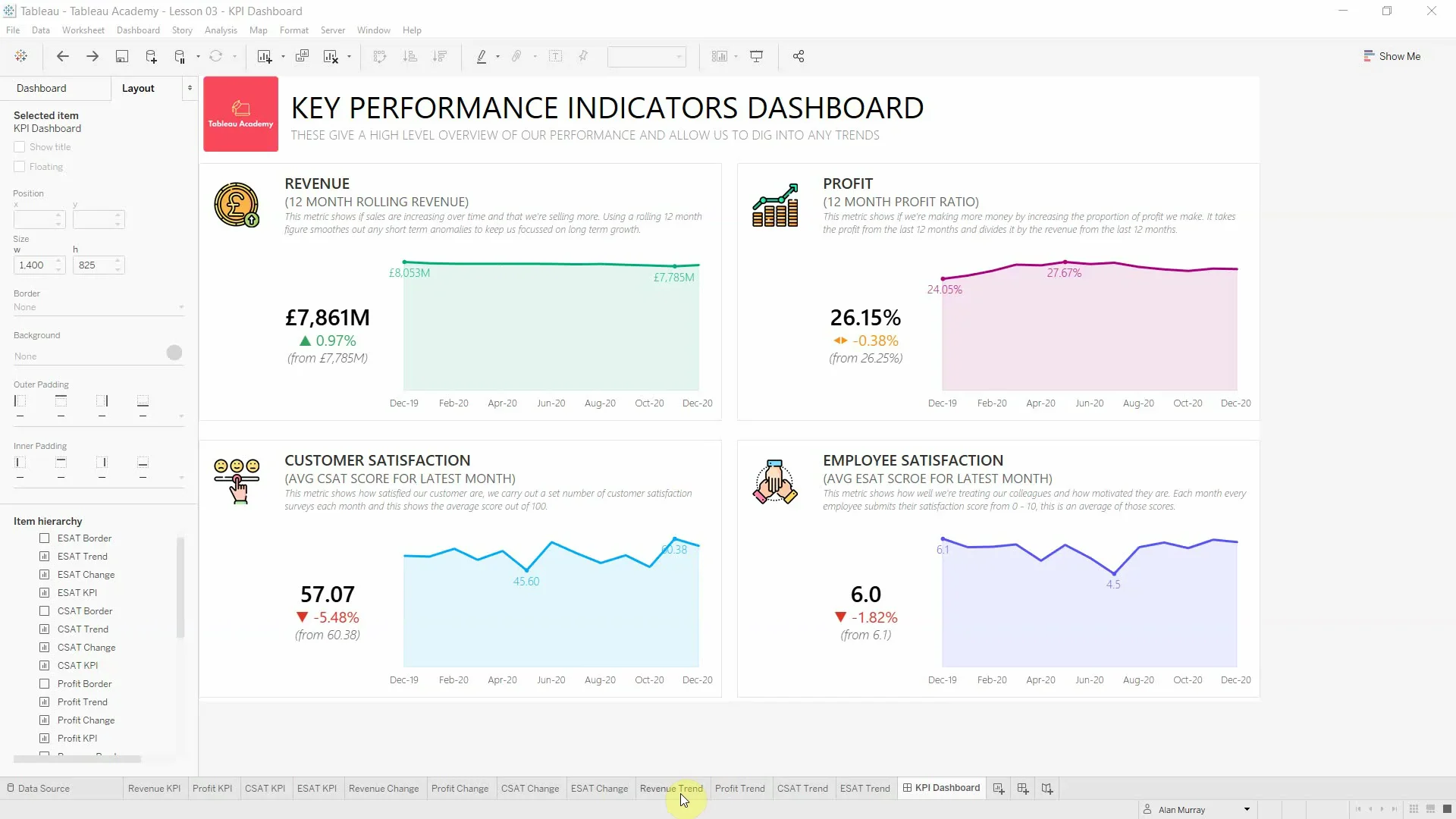Click the Background color circle swatch
This screenshot has height=819, width=1456.
174,353
